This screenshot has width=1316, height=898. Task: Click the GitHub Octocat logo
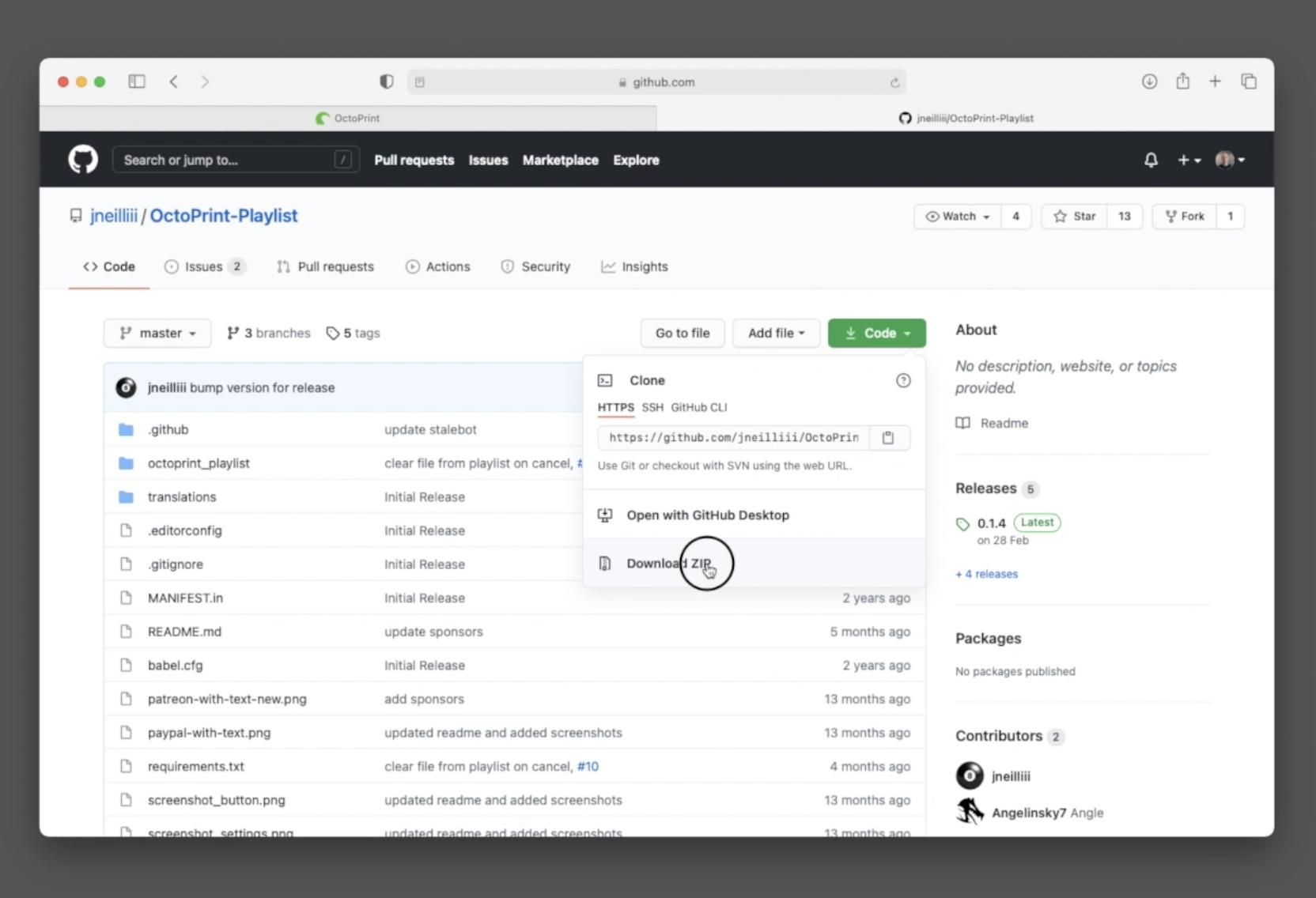(83, 160)
